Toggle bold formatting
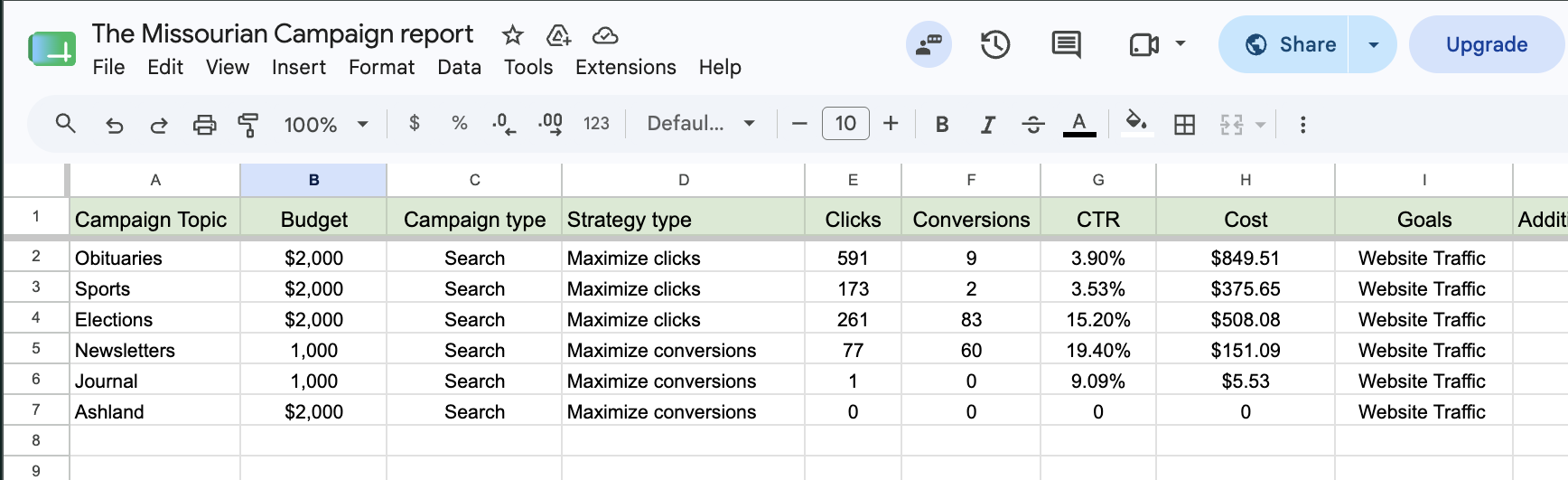1568x480 pixels. point(942,124)
